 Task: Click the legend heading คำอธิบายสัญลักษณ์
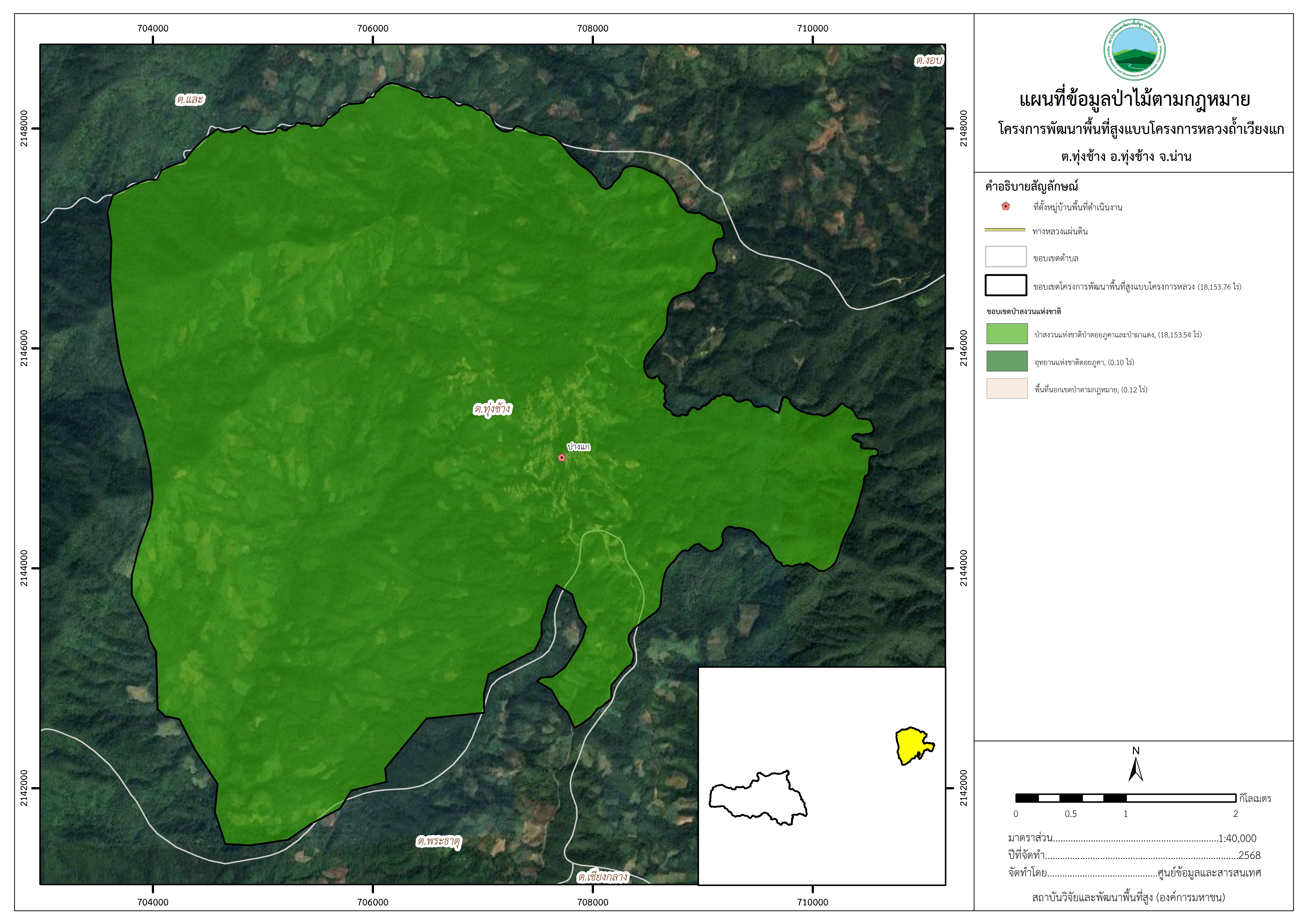tap(1032, 186)
